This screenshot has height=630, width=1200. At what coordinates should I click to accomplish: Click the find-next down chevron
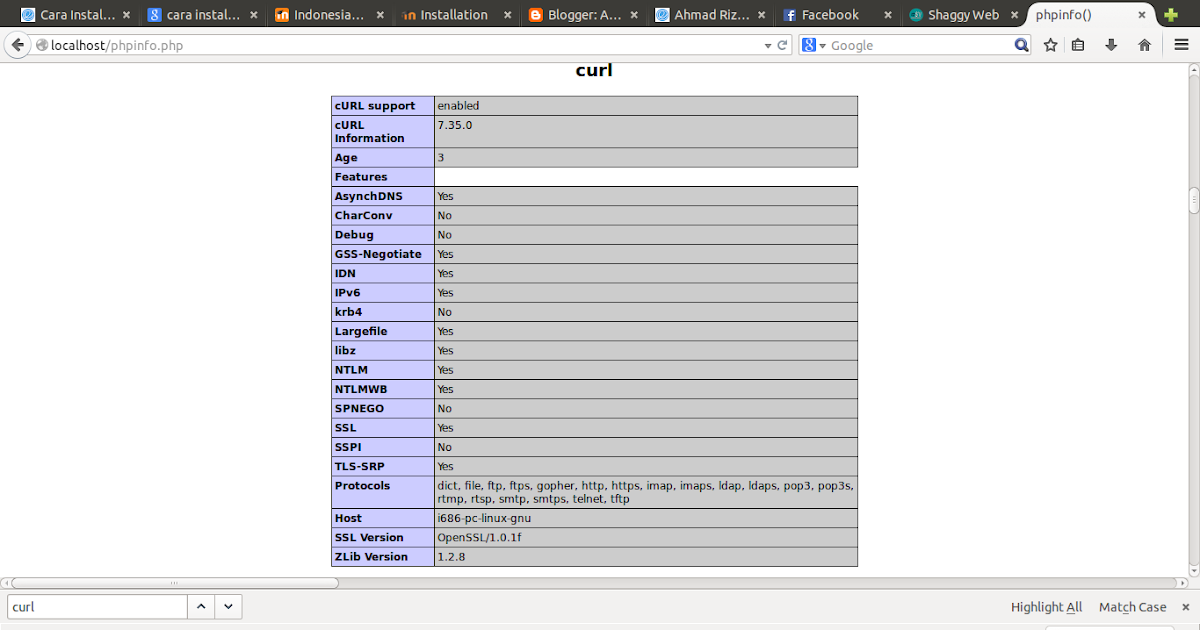coord(228,606)
